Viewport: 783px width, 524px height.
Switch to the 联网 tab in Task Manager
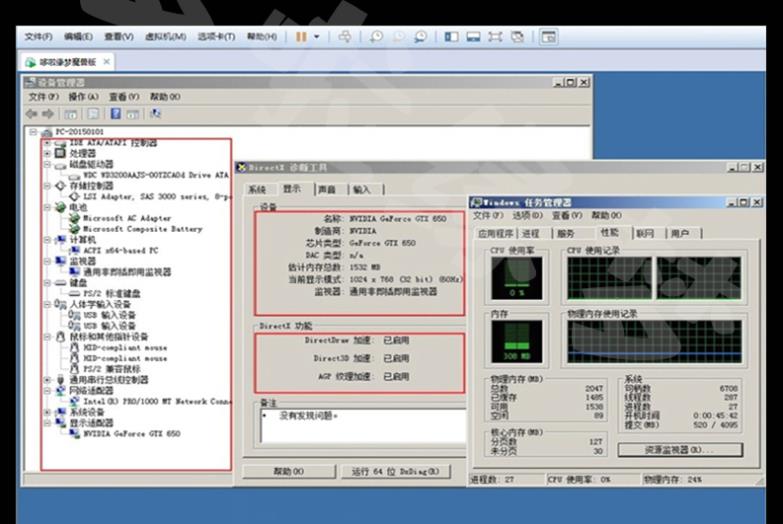click(645, 233)
